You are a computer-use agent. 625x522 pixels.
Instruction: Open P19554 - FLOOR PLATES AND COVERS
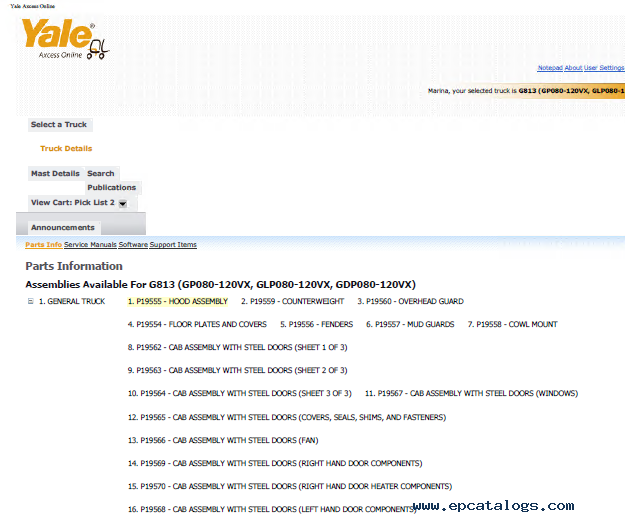coord(197,324)
